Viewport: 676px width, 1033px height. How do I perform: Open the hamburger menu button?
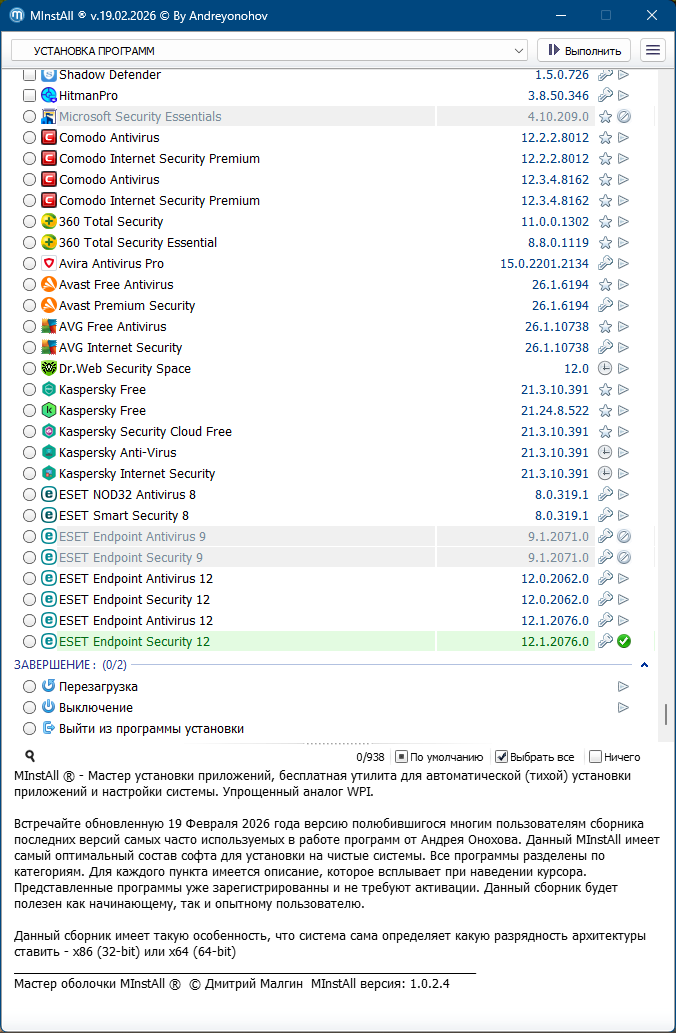tap(653, 50)
